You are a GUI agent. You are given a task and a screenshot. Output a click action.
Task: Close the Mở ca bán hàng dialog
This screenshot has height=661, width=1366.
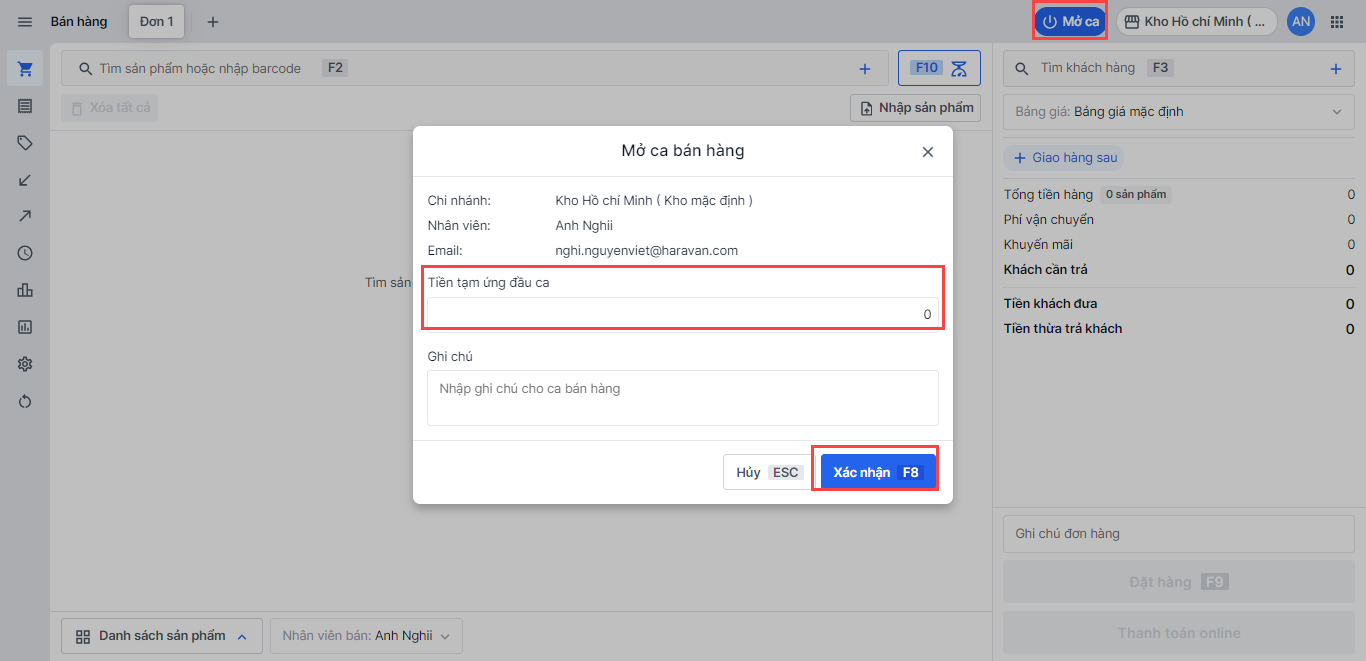[x=928, y=152]
